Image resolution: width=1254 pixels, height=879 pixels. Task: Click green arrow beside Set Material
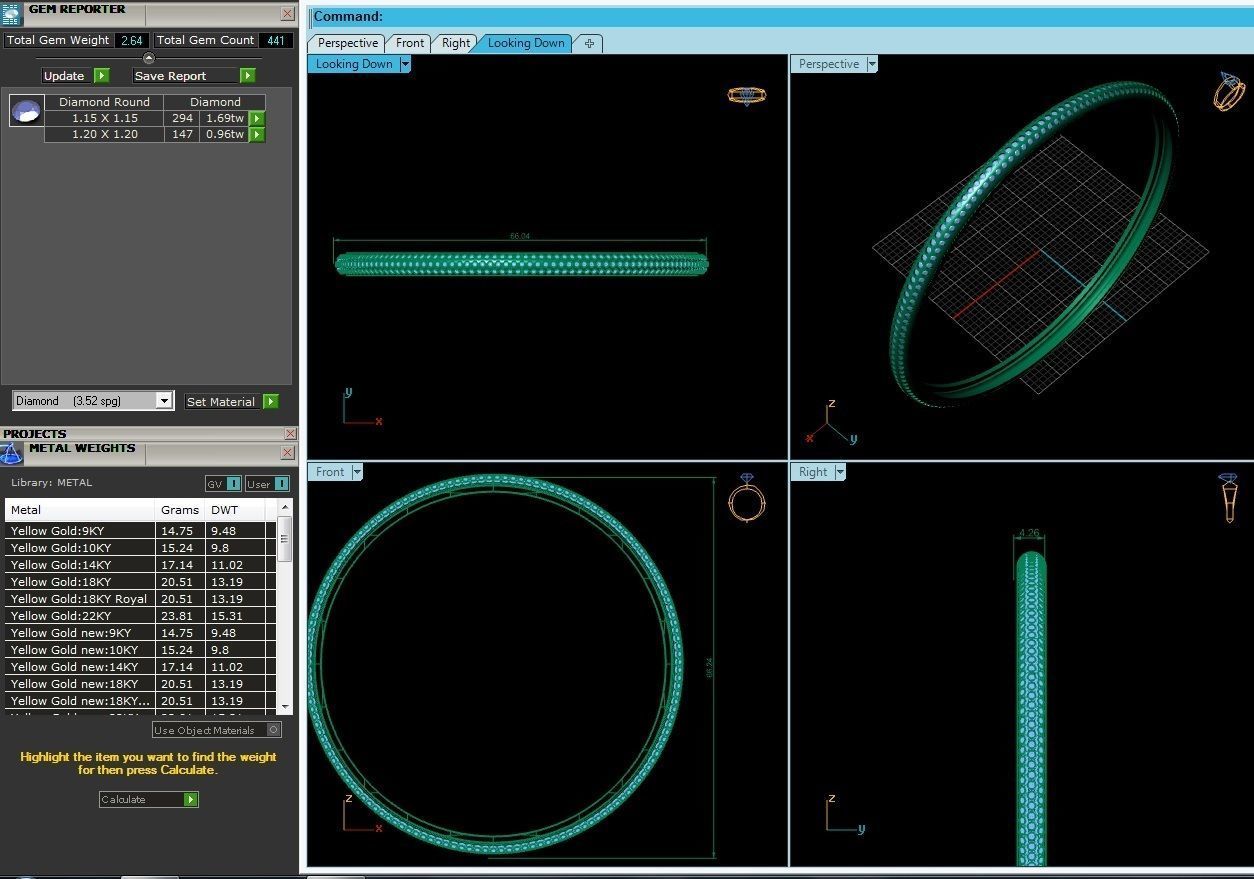pyautogui.click(x=270, y=402)
